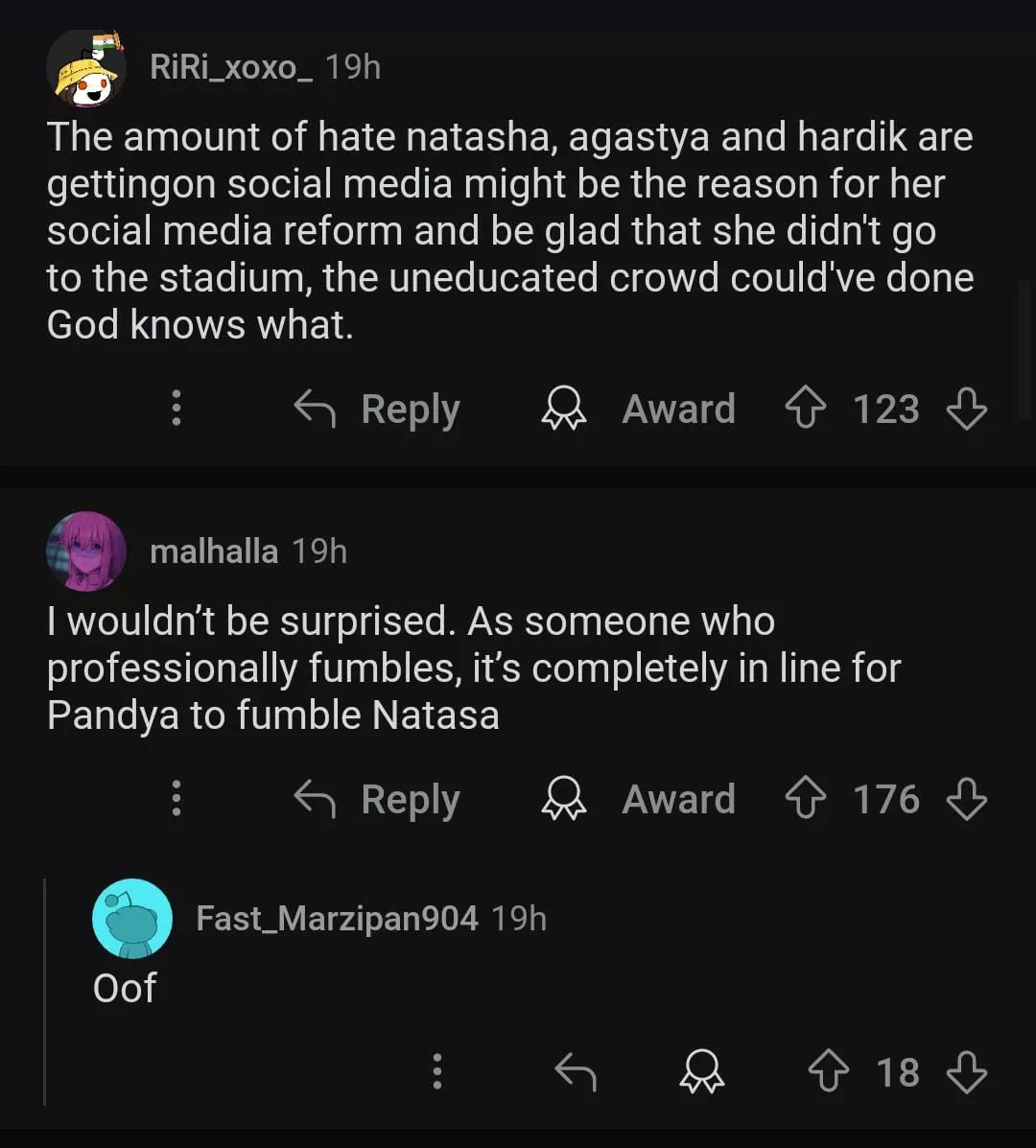Tap reply arrow icon on Oof comment
This screenshot has width=1036, height=1148.
pyautogui.click(x=576, y=1072)
